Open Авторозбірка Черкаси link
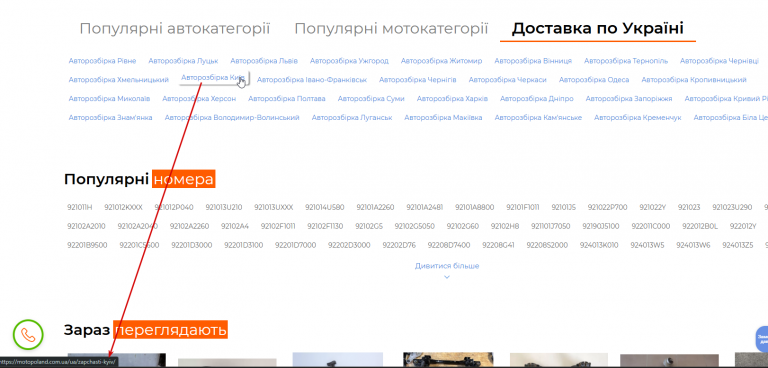The height and width of the screenshot is (368, 768). 507,79
